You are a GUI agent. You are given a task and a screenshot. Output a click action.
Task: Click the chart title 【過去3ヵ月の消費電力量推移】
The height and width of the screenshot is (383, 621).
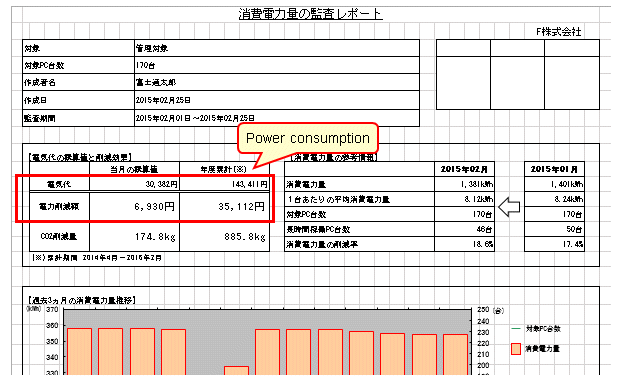(82, 300)
